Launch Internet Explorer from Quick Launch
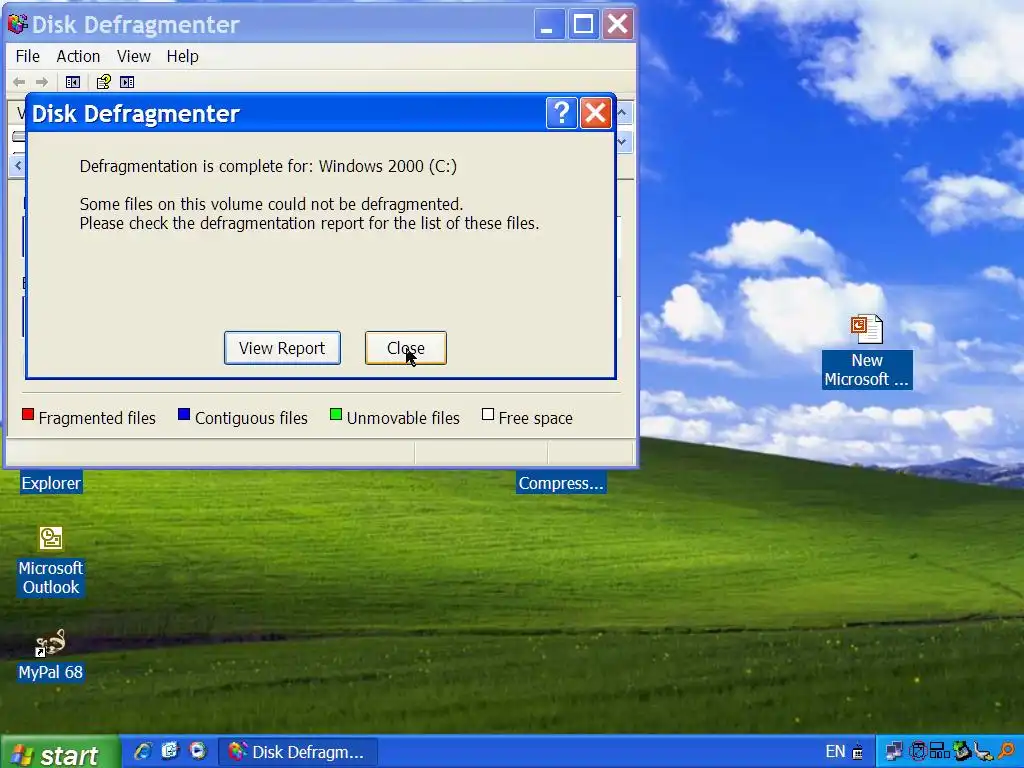This screenshot has height=768, width=1024. tap(143, 751)
